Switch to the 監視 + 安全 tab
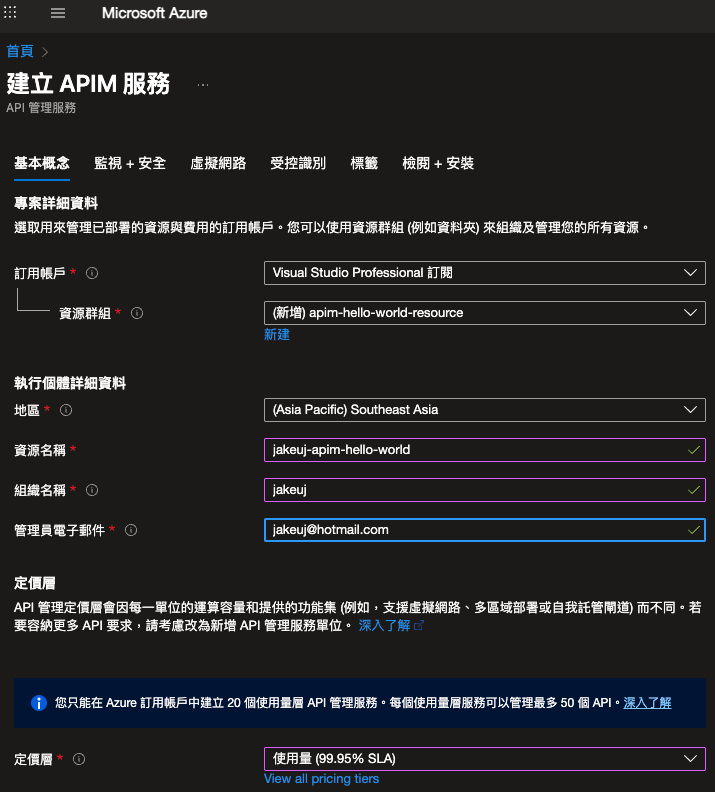Screen dimensions: 715x792 click(130, 163)
